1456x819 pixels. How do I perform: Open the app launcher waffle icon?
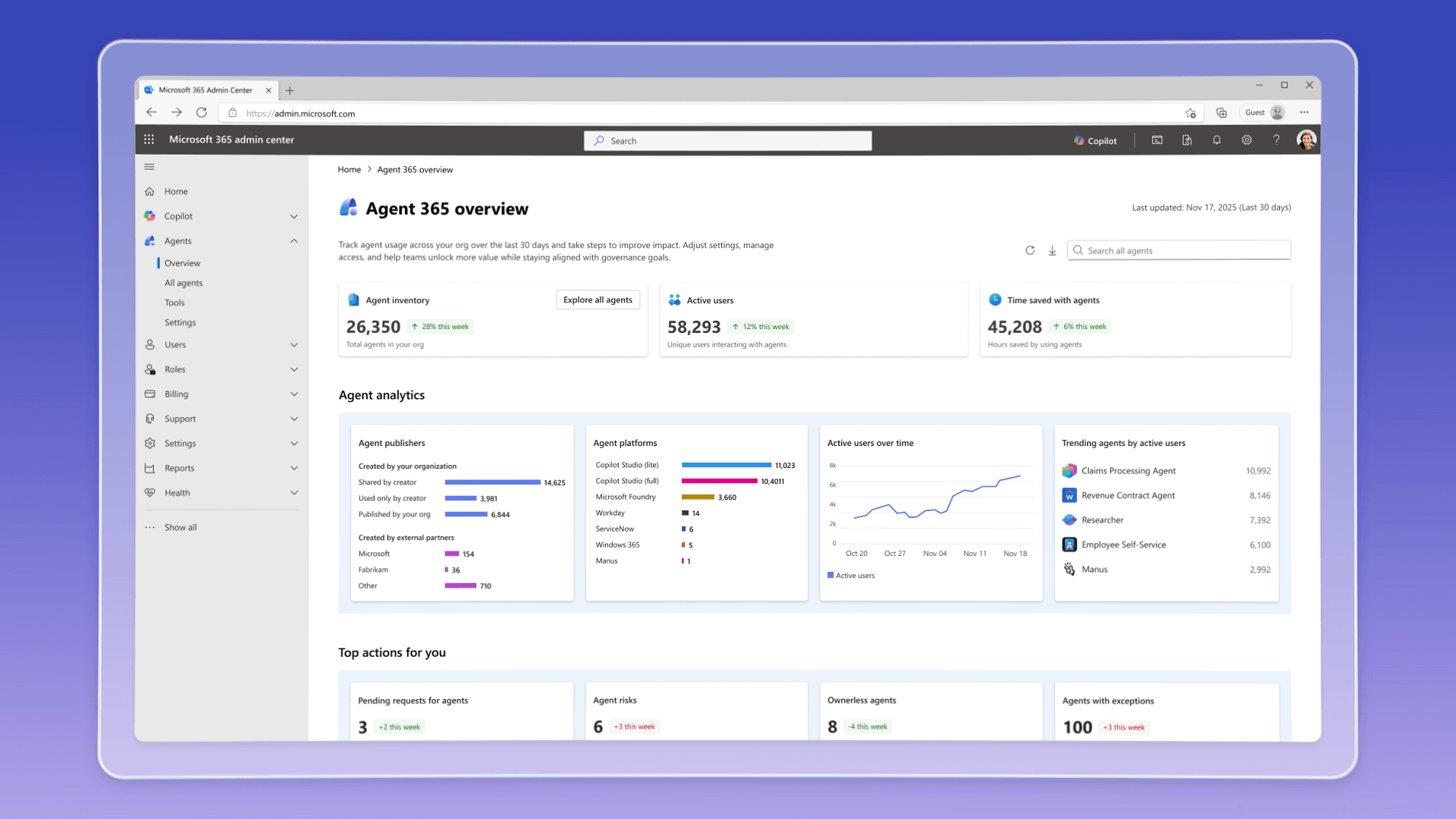pyautogui.click(x=149, y=140)
